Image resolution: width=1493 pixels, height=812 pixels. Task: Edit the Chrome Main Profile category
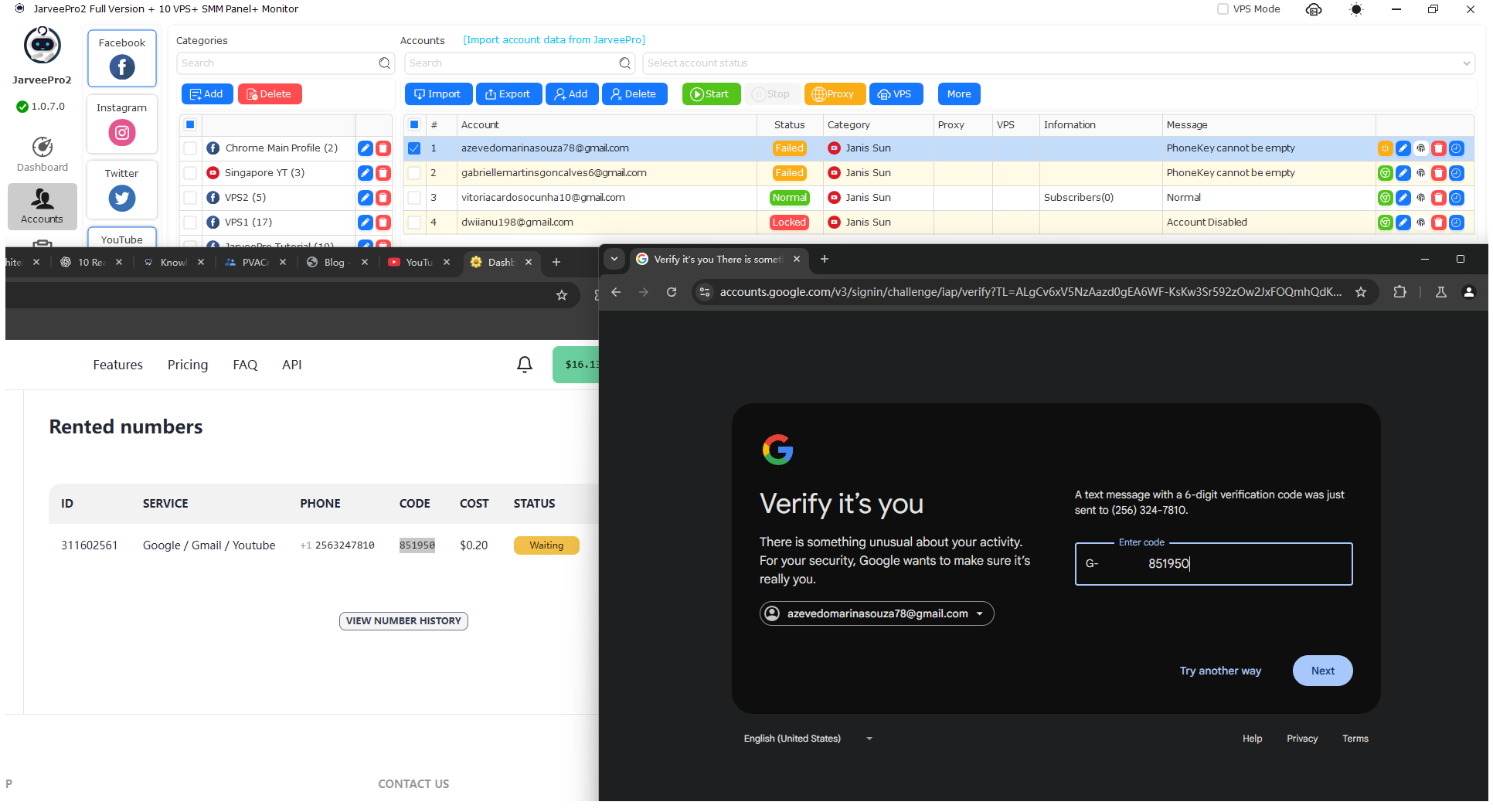(366, 148)
